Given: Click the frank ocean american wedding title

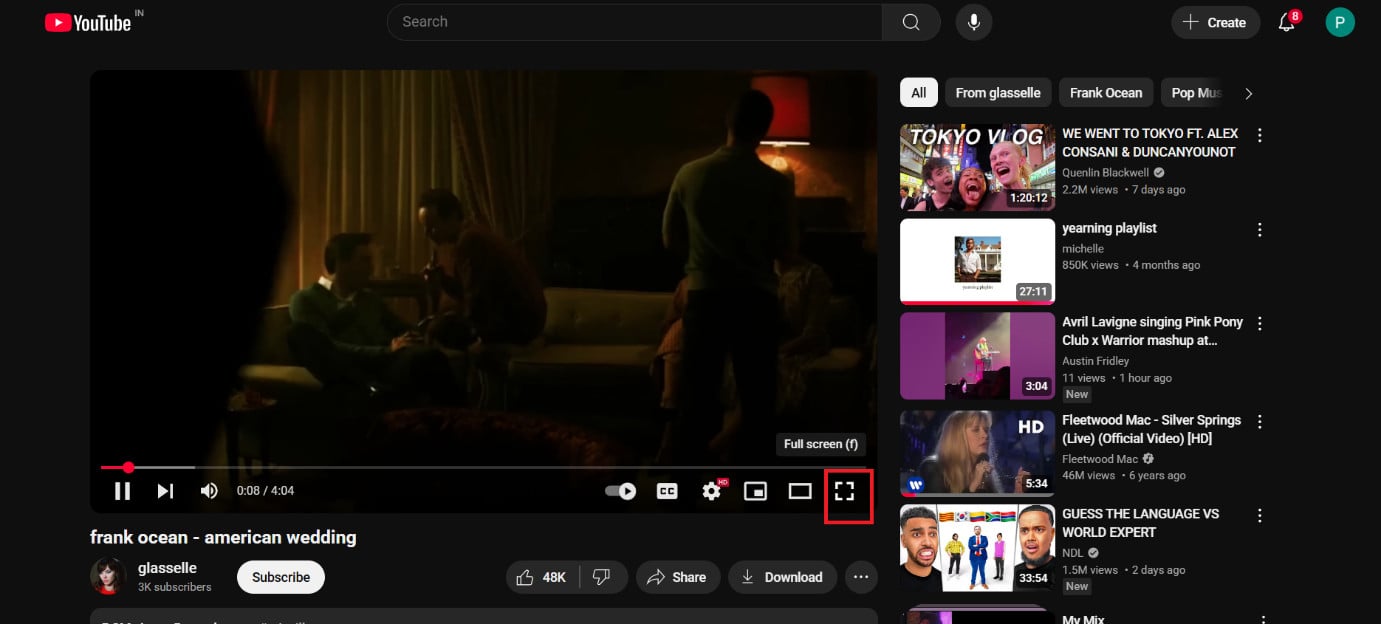Looking at the screenshot, I should 223,537.
